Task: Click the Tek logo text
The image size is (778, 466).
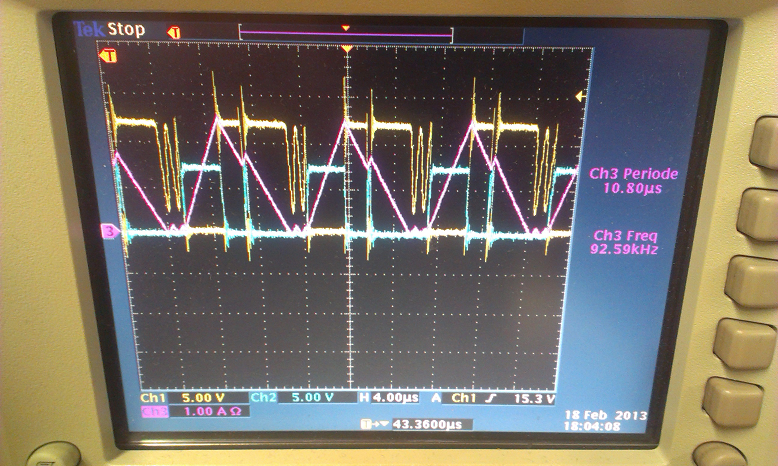Action: pos(89,29)
